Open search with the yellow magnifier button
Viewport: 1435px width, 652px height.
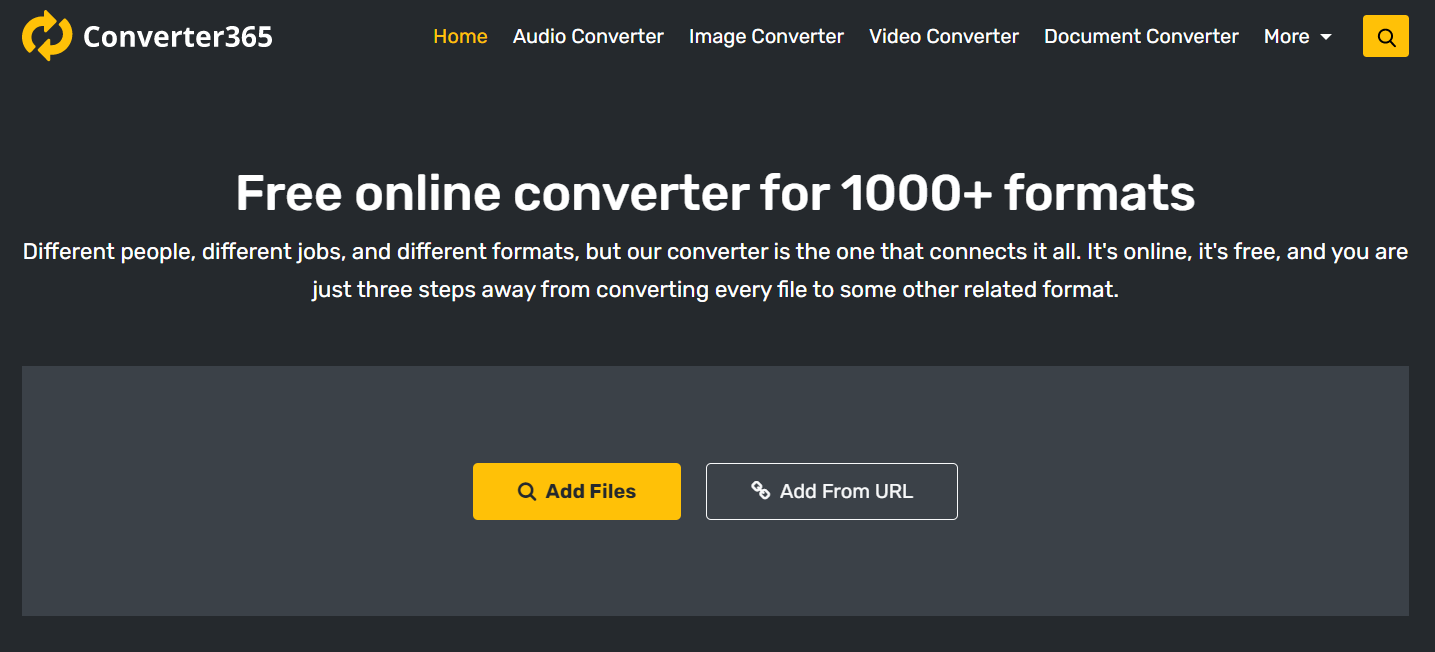(1385, 37)
